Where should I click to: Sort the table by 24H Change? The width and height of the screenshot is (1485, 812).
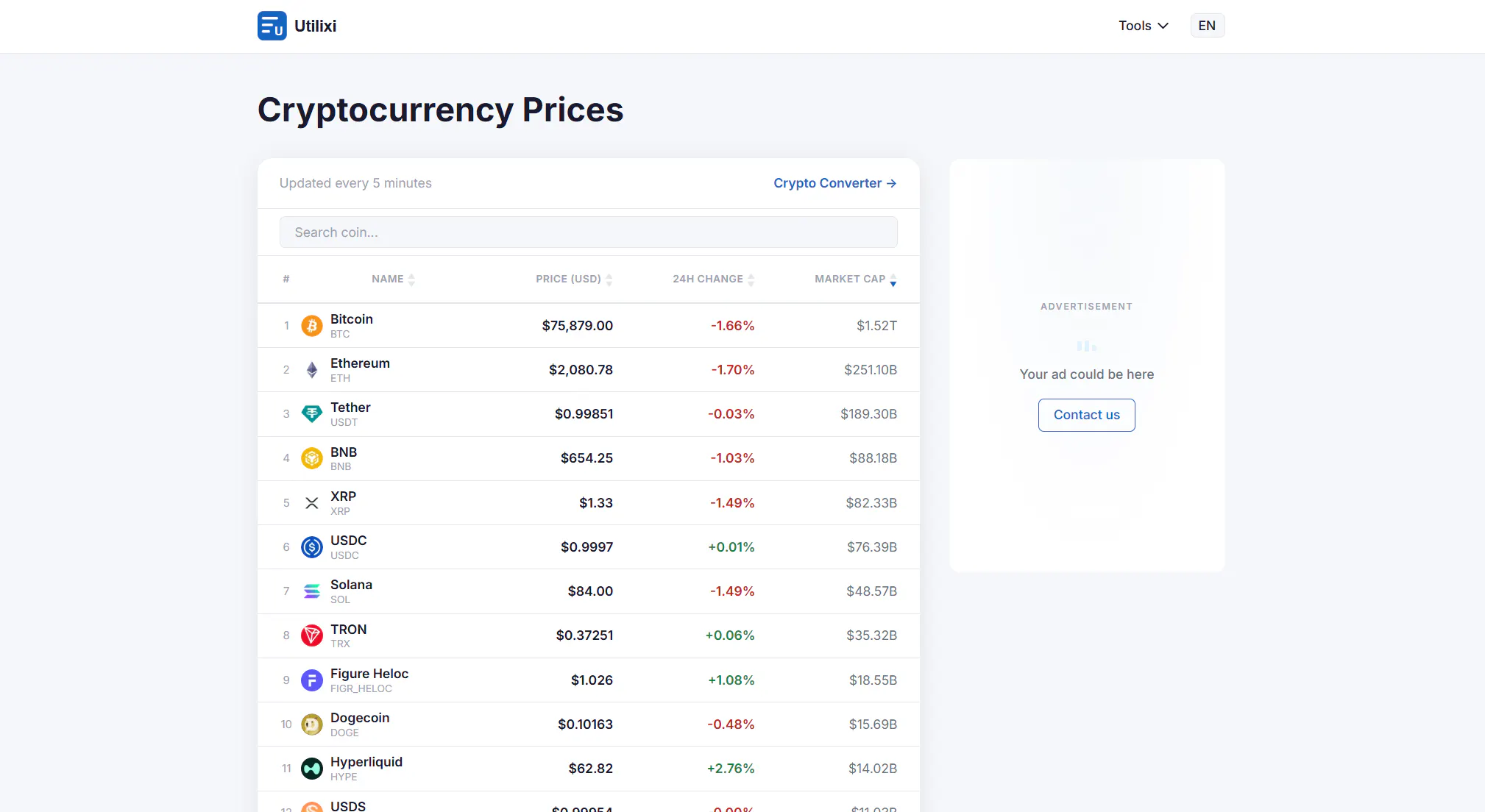tap(713, 279)
